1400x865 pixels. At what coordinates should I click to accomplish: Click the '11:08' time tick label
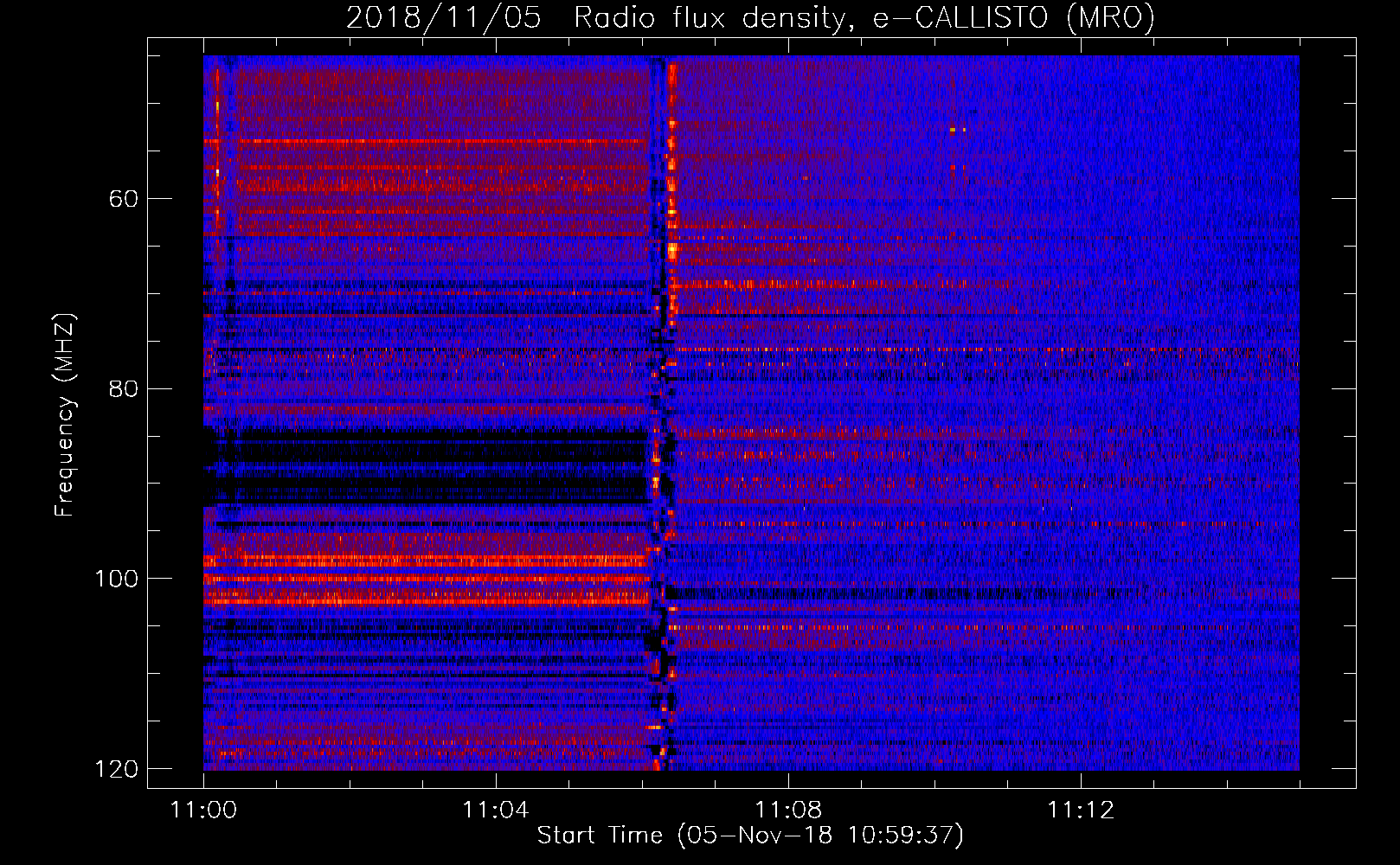tap(787, 810)
